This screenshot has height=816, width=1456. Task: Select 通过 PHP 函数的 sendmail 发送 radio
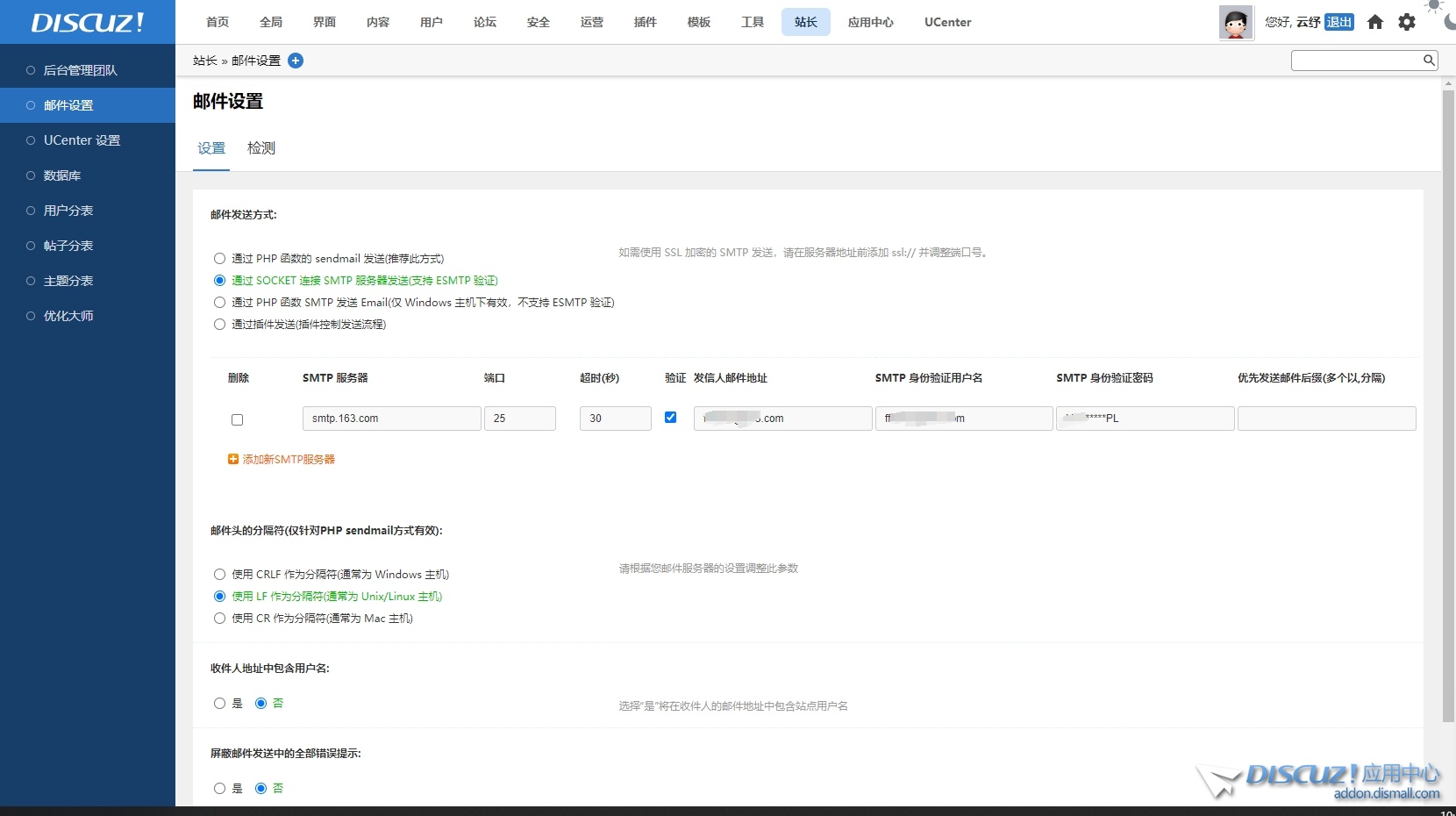coord(219,258)
